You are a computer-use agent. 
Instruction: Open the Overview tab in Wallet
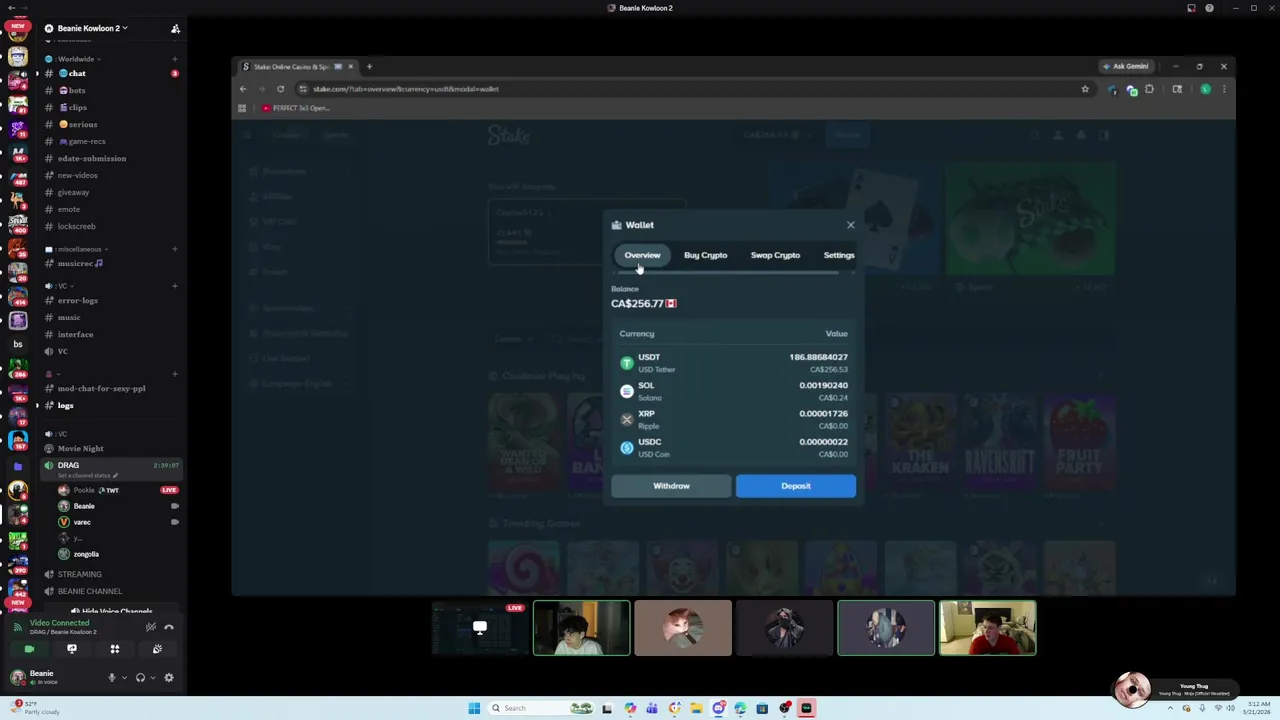[642, 255]
